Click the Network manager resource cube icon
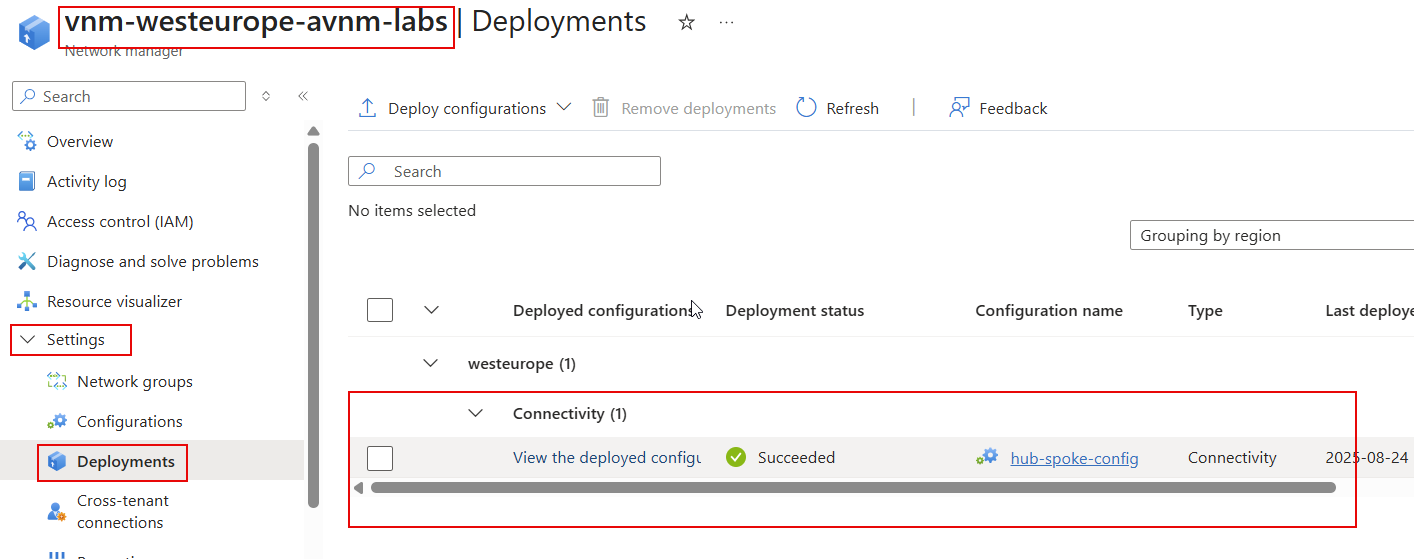The height and width of the screenshot is (559, 1414). click(34, 32)
